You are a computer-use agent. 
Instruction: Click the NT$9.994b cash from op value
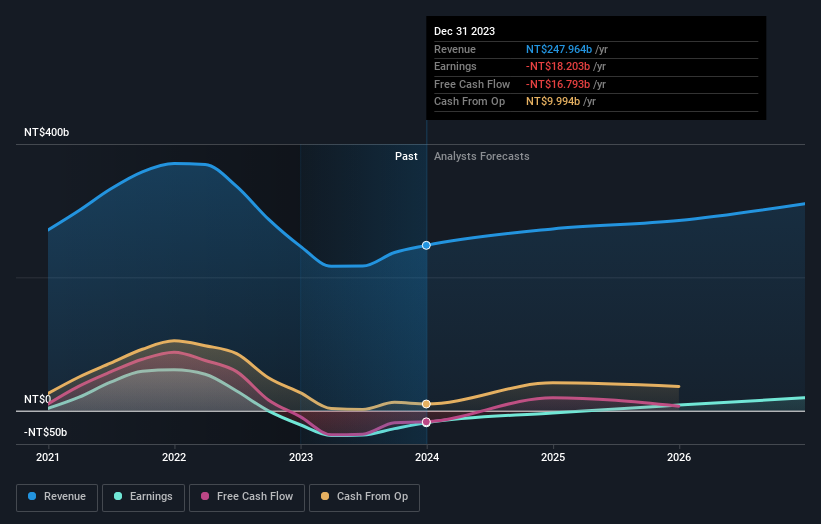pos(553,102)
